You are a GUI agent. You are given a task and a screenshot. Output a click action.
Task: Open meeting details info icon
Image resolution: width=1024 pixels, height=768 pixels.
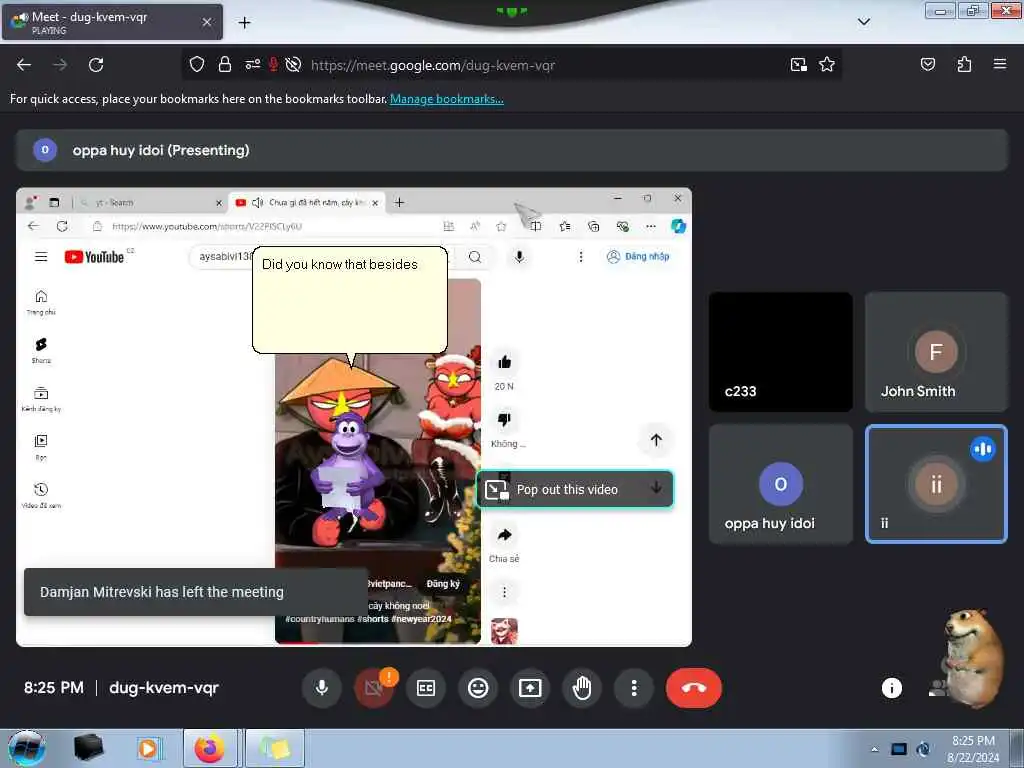[x=891, y=688]
